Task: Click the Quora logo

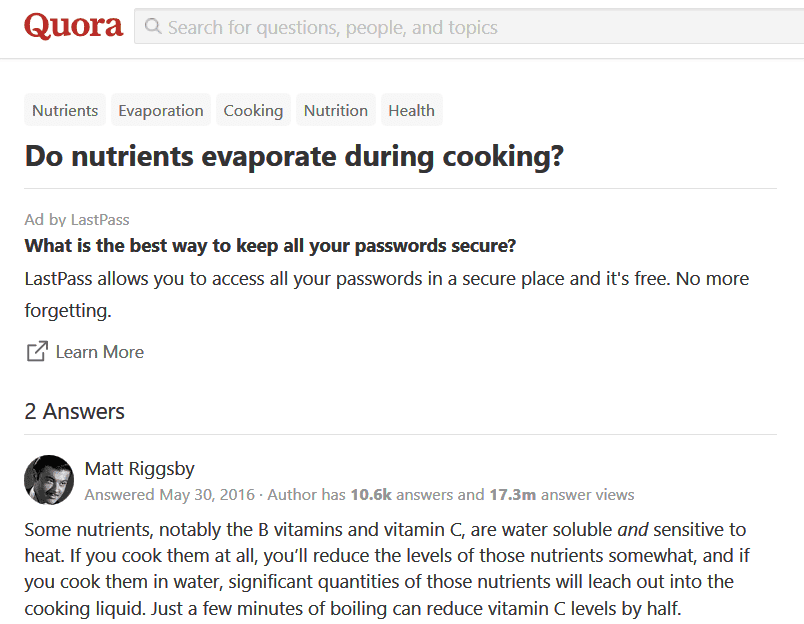Action: [74, 27]
